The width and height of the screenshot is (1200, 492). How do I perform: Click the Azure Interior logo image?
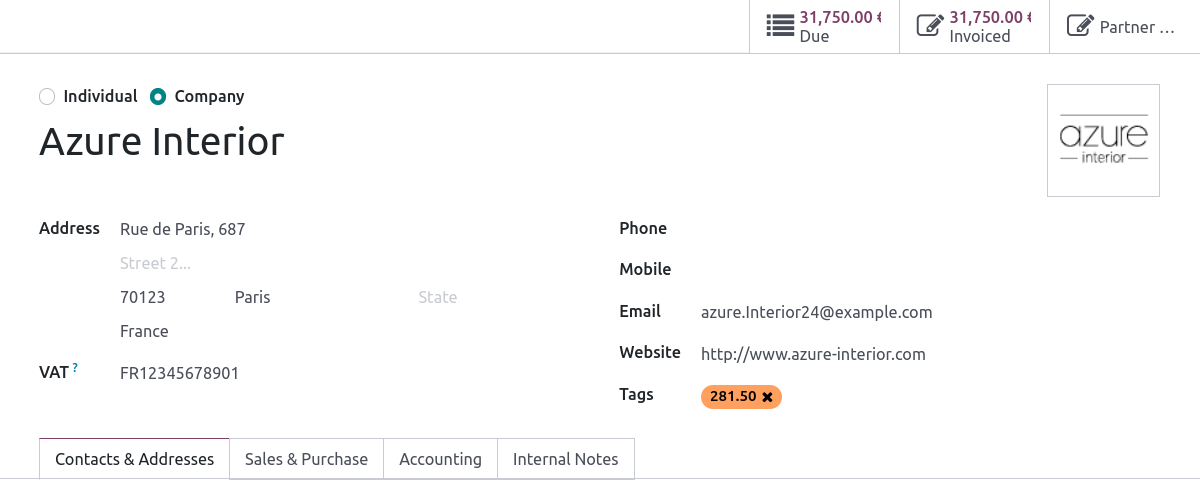[1103, 140]
